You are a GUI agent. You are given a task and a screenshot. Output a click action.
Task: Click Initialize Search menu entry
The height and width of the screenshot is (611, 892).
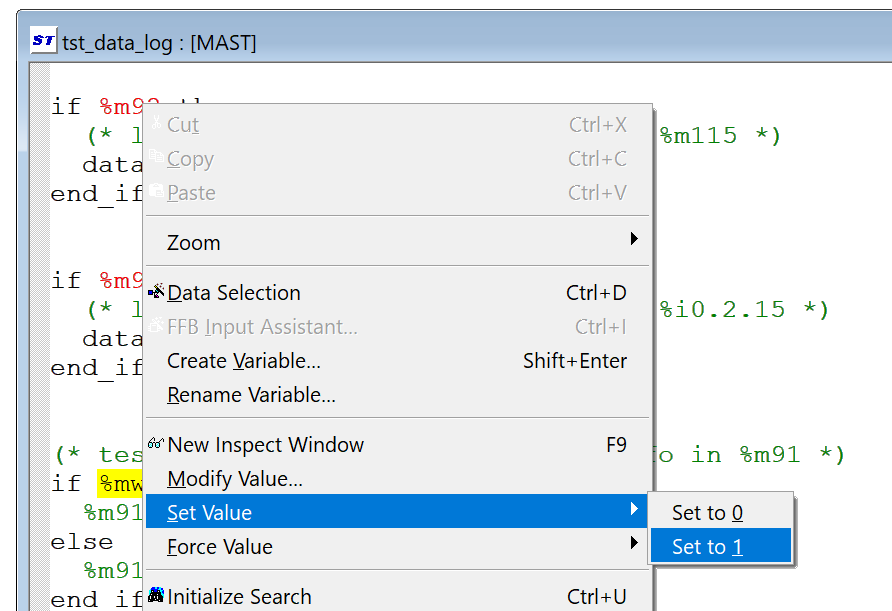tap(240, 597)
